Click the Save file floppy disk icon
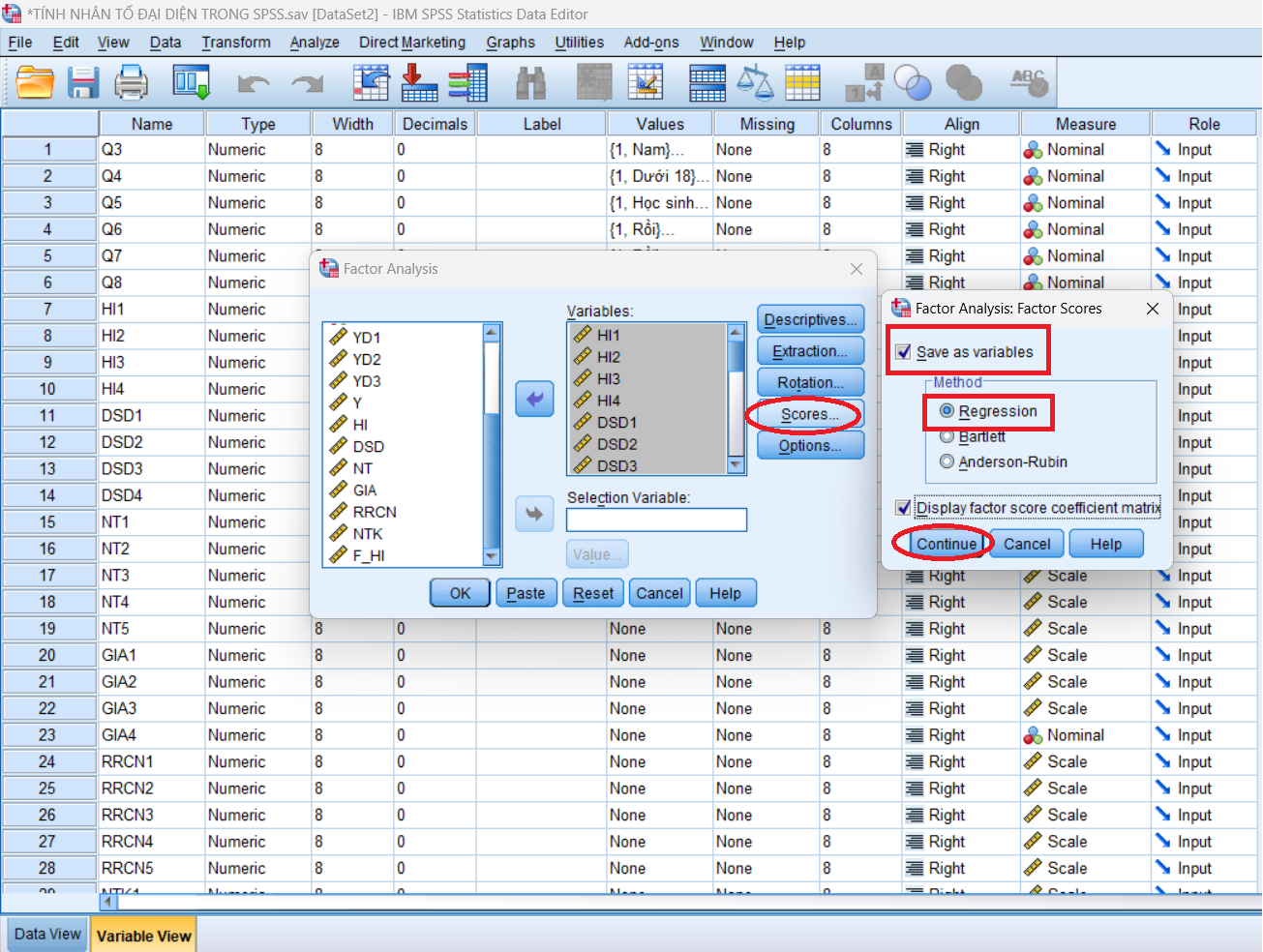Screen dimensions: 1263x952 [83, 83]
